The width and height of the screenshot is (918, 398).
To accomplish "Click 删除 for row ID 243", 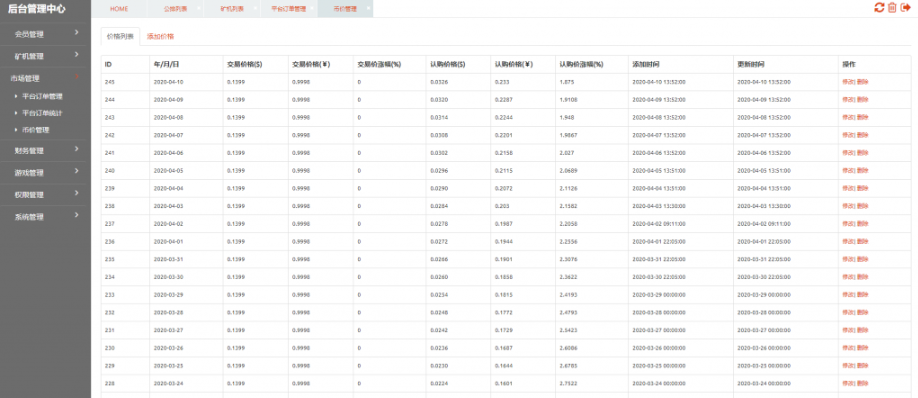I will point(862,117).
